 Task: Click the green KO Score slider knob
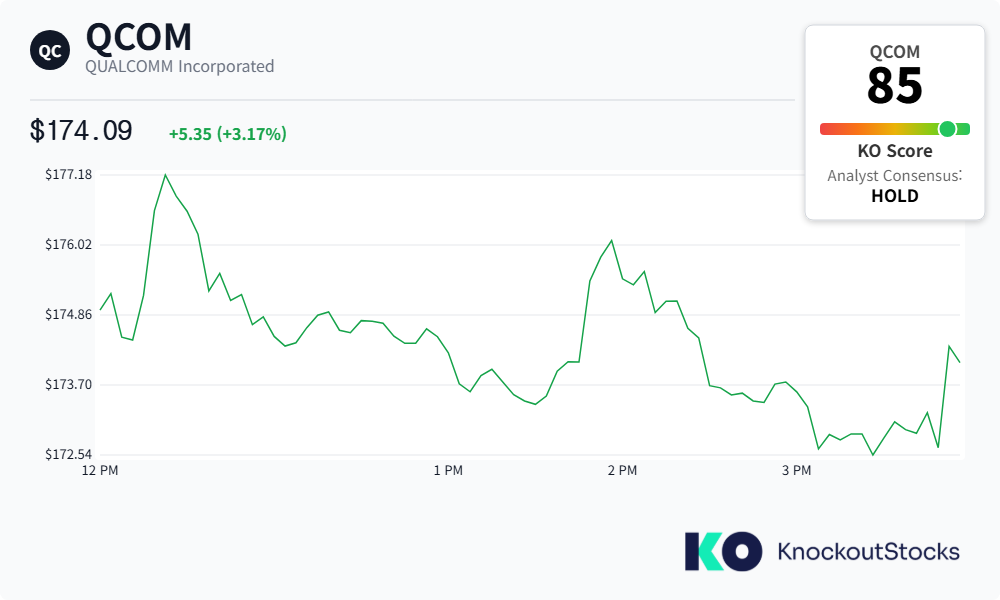[x=947, y=129]
